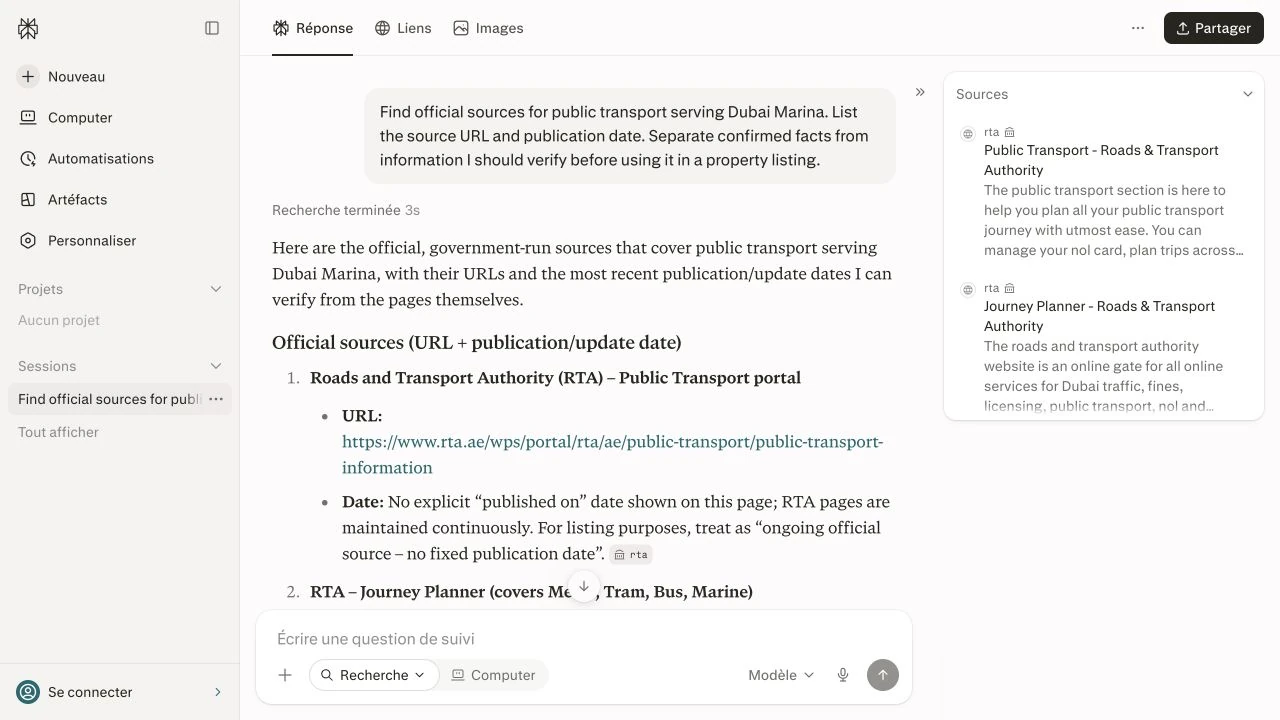Click the plus attach icon
This screenshot has width=1280, height=720.
[x=285, y=675]
